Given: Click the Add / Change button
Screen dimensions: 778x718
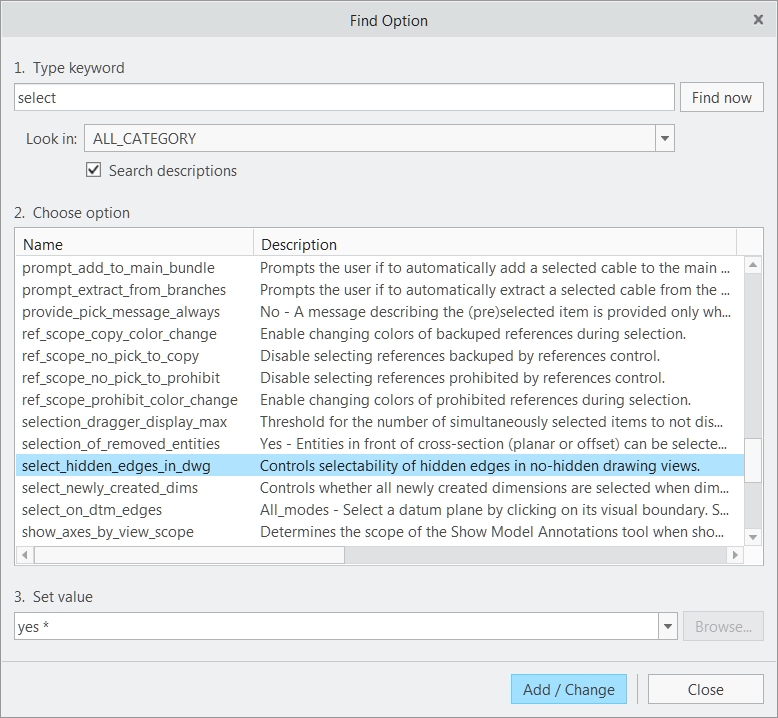Looking at the screenshot, I should (x=568, y=689).
